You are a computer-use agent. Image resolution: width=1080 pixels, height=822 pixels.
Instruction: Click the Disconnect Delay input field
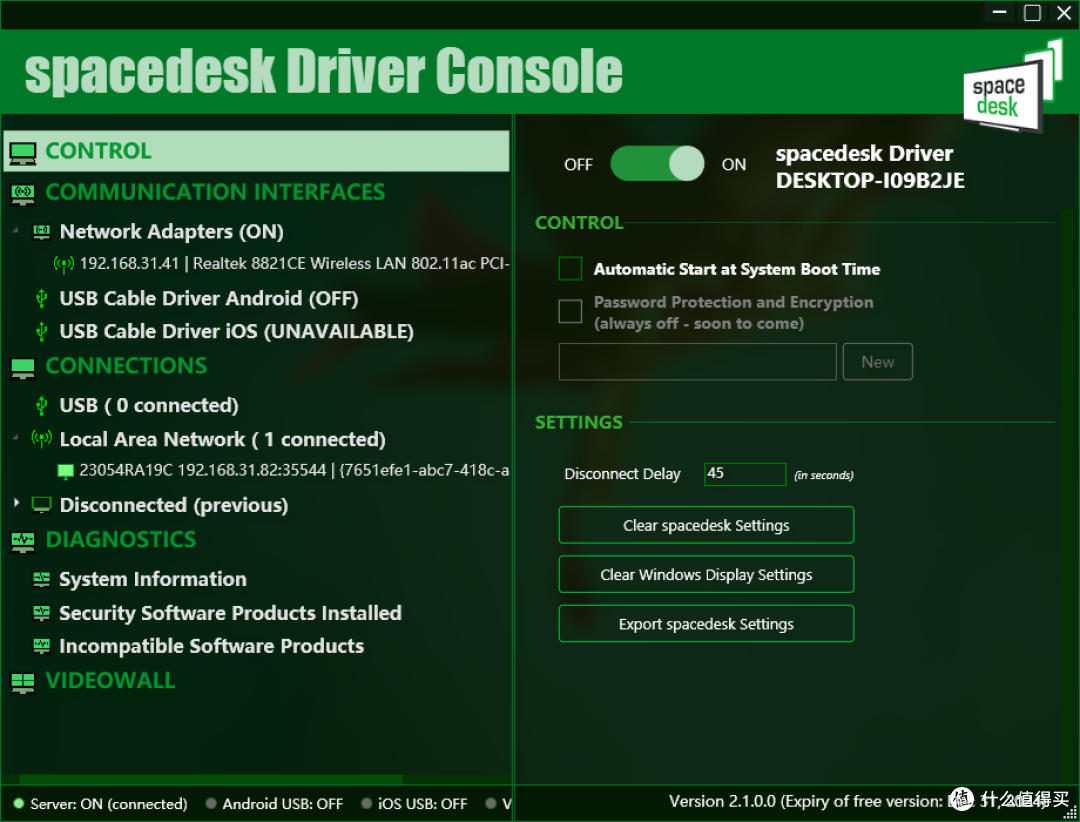(744, 474)
